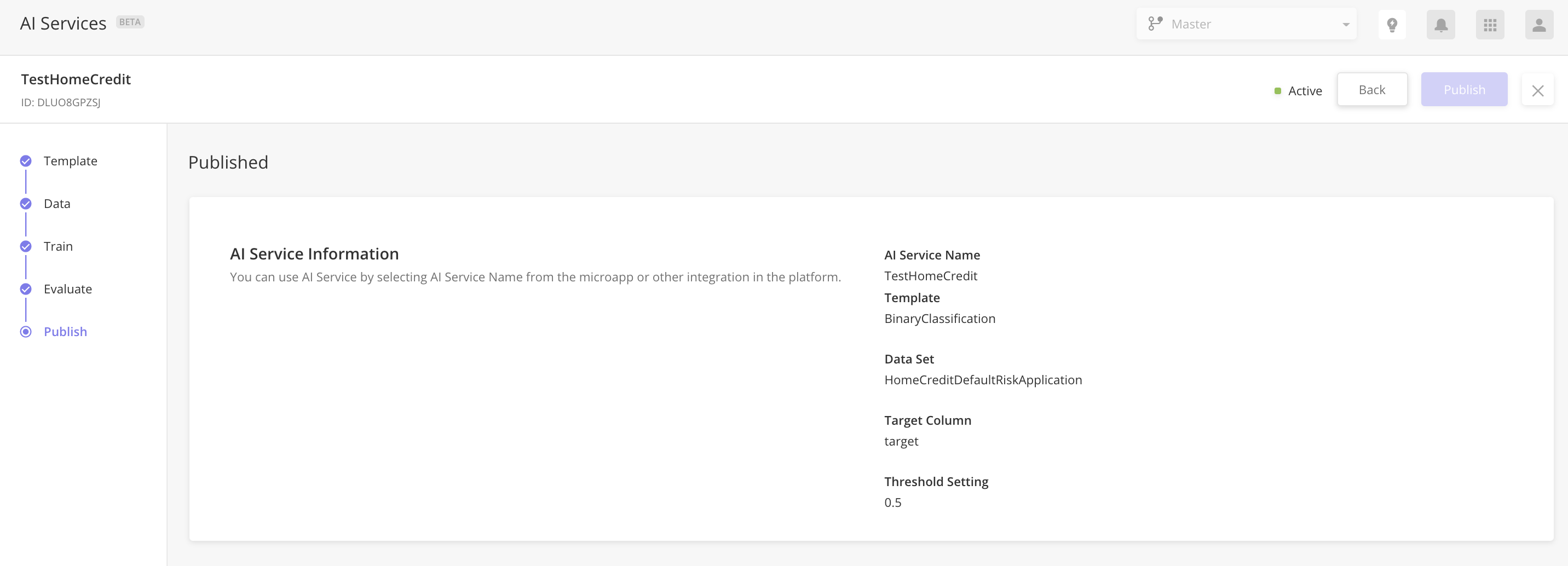Close the TestHomeCredit service view
The height and width of the screenshot is (566, 1568).
tap(1537, 91)
